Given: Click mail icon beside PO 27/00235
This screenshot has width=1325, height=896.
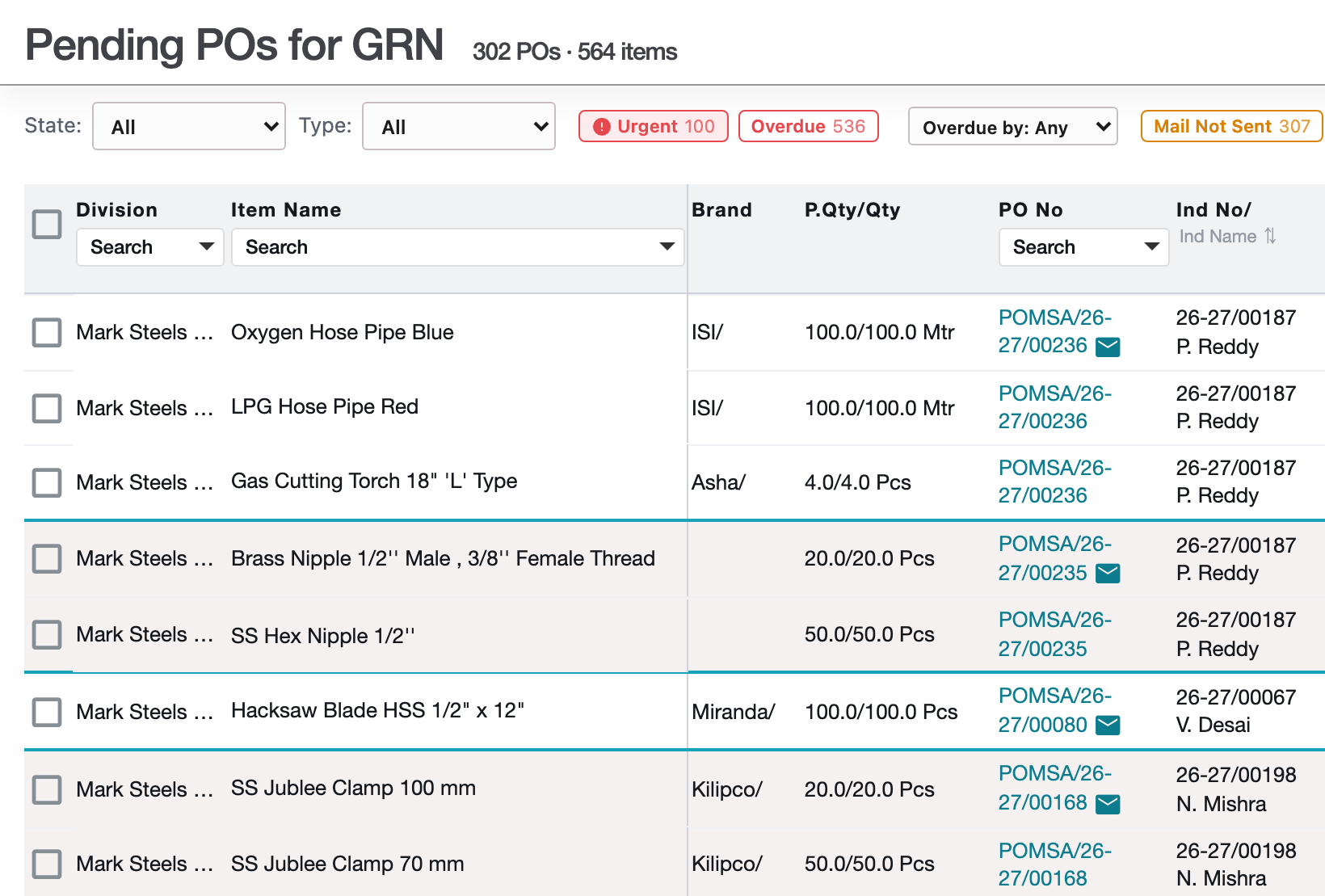Looking at the screenshot, I should [1108, 574].
